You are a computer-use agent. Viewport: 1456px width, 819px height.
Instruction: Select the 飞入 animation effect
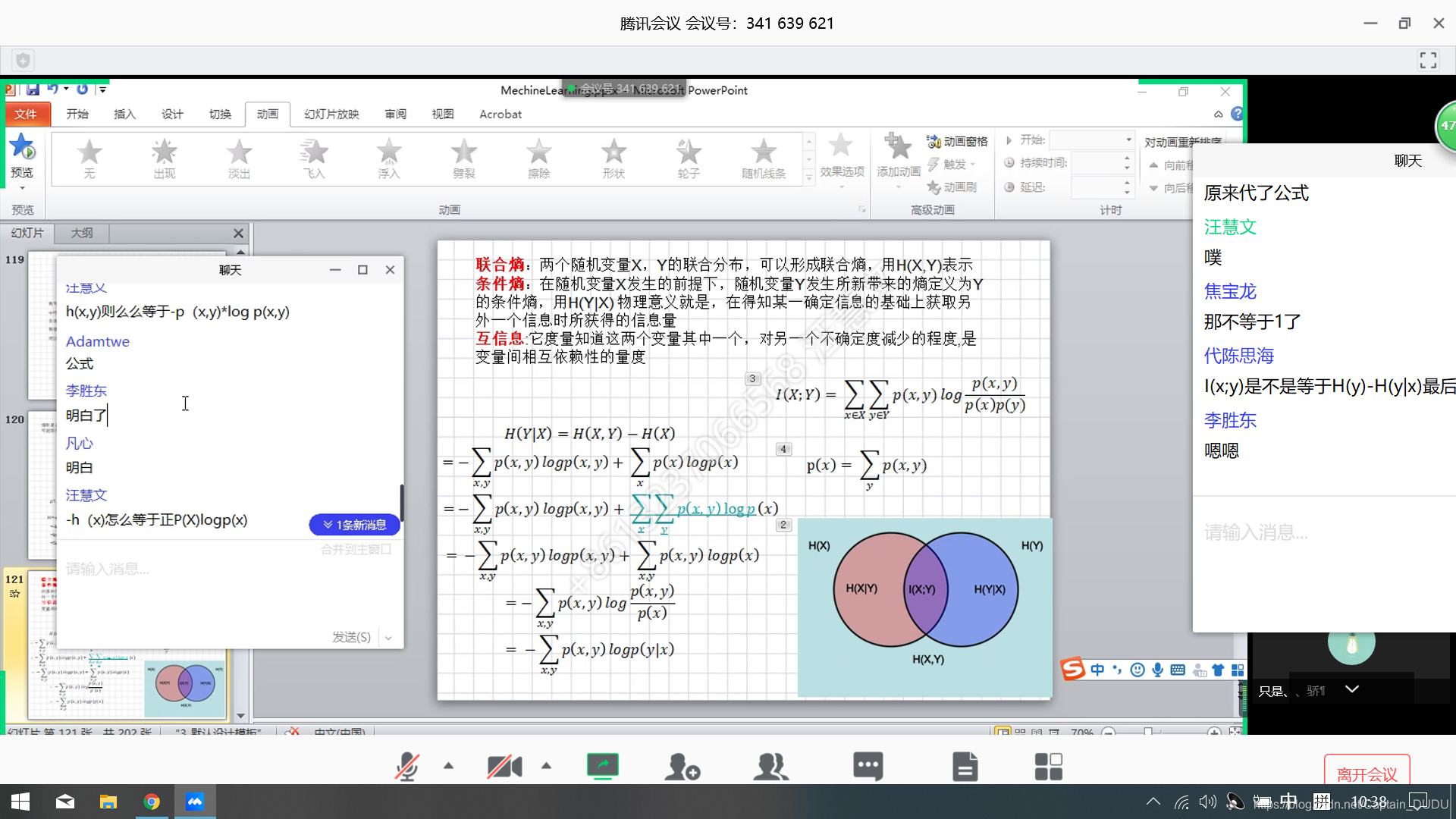click(x=314, y=159)
